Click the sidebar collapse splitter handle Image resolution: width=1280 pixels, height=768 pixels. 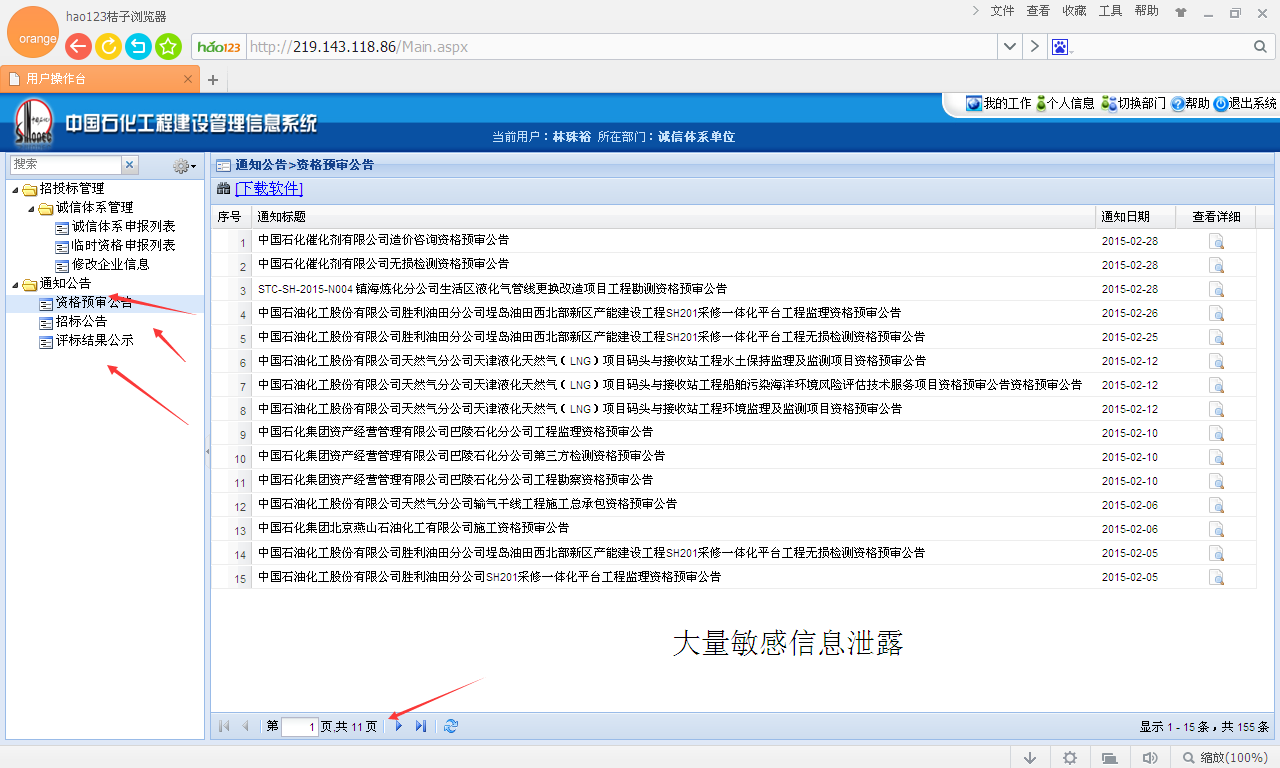[x=208, y=452]
